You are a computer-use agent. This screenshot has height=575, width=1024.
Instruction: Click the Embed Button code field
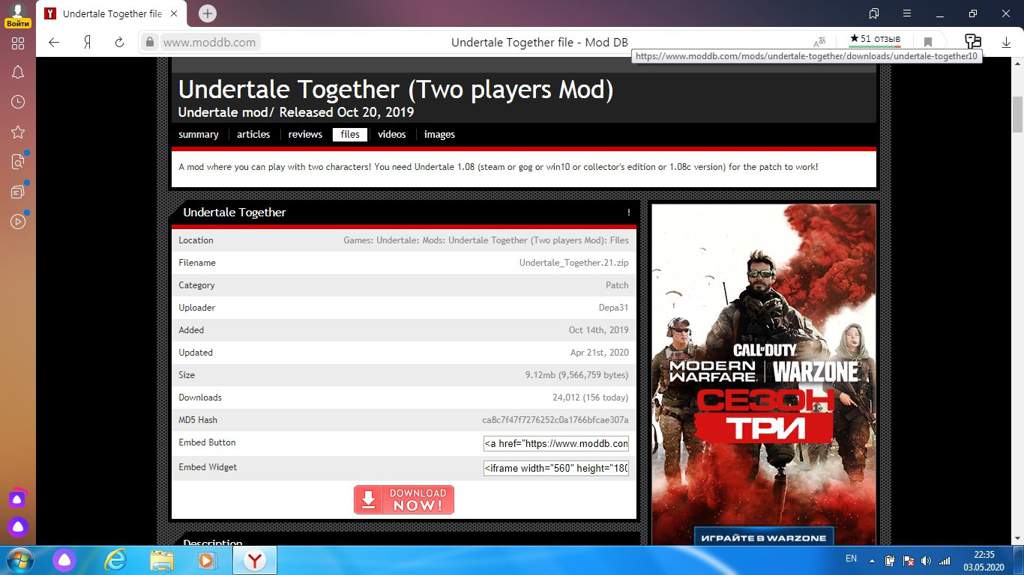click(556, 443)
